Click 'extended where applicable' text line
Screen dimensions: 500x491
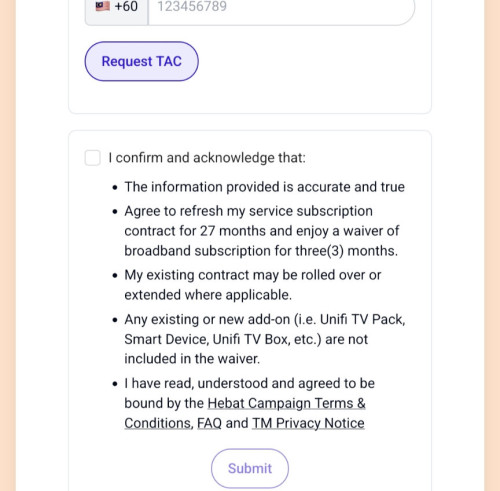point(208,295)
